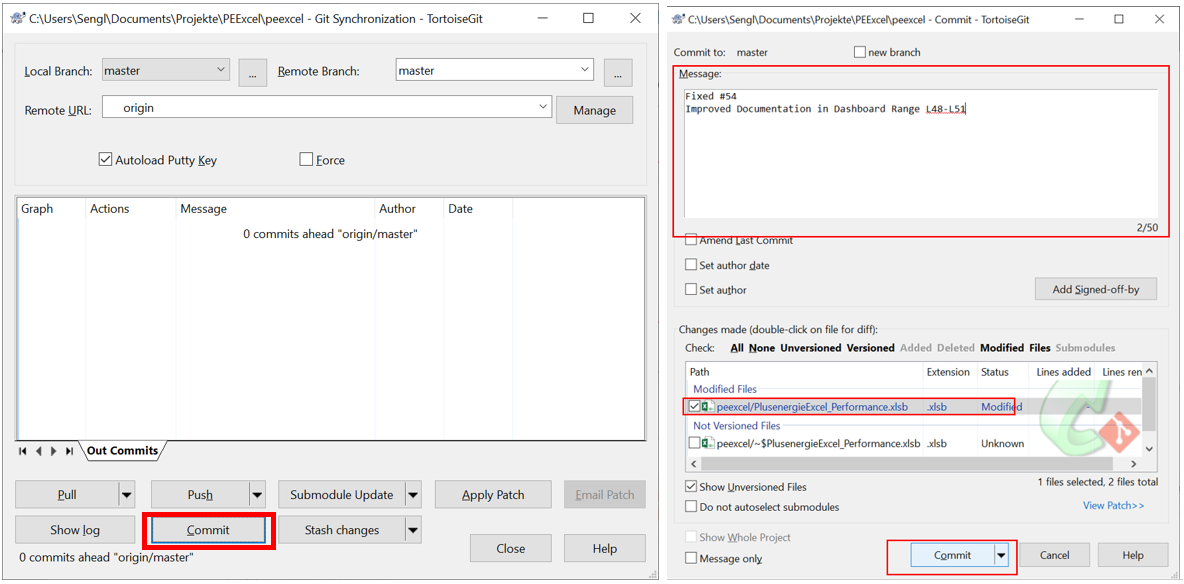This screenshot has height=584, width=1184.
Task: Sort file list by Path column header
Action: 805,372
